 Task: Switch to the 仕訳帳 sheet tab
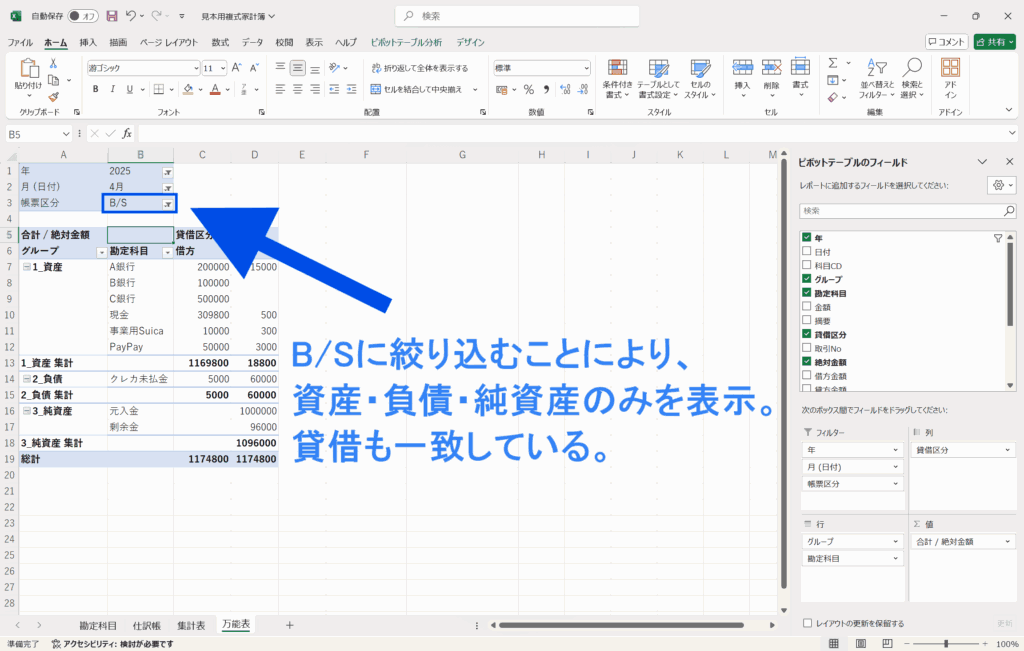[x=147, y=625]
